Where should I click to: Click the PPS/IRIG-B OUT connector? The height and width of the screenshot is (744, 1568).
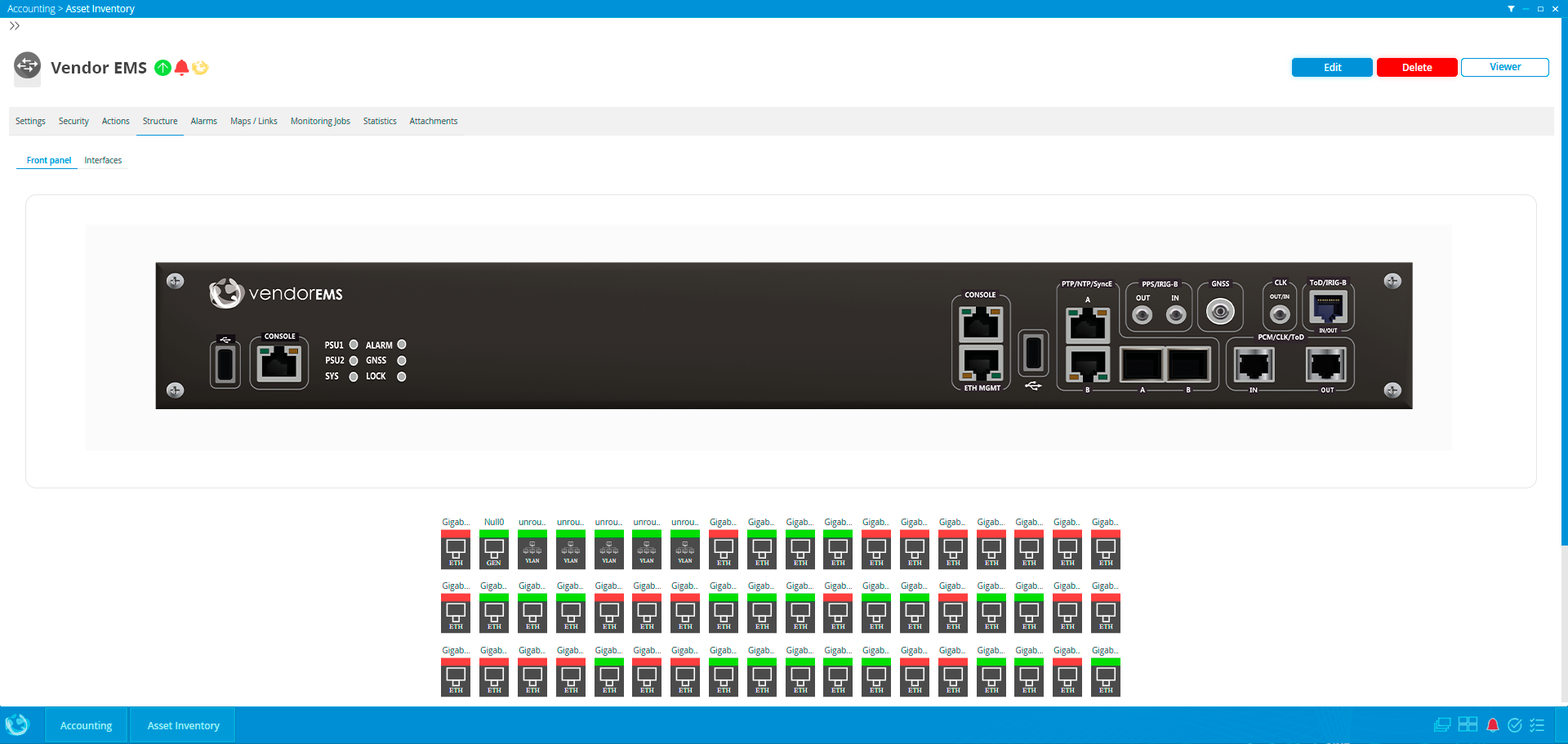[x=1143, y=314]
